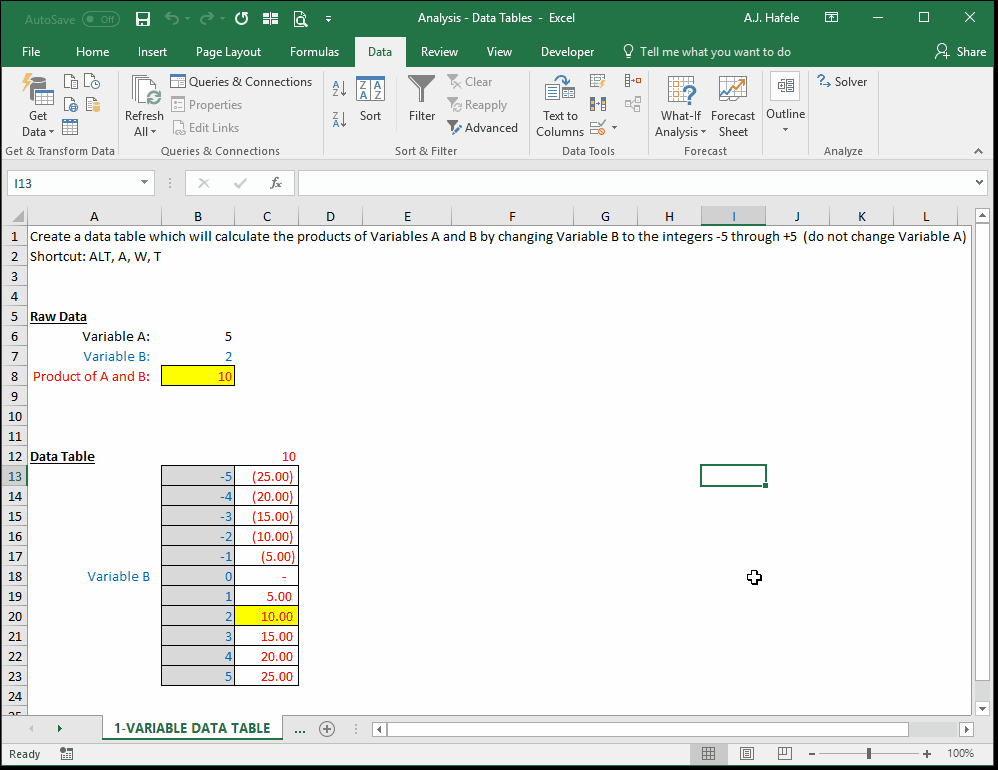Collapse the ribbon with the chevron
This screenshot has width=998, height=770.
click(x=978, y=151)
